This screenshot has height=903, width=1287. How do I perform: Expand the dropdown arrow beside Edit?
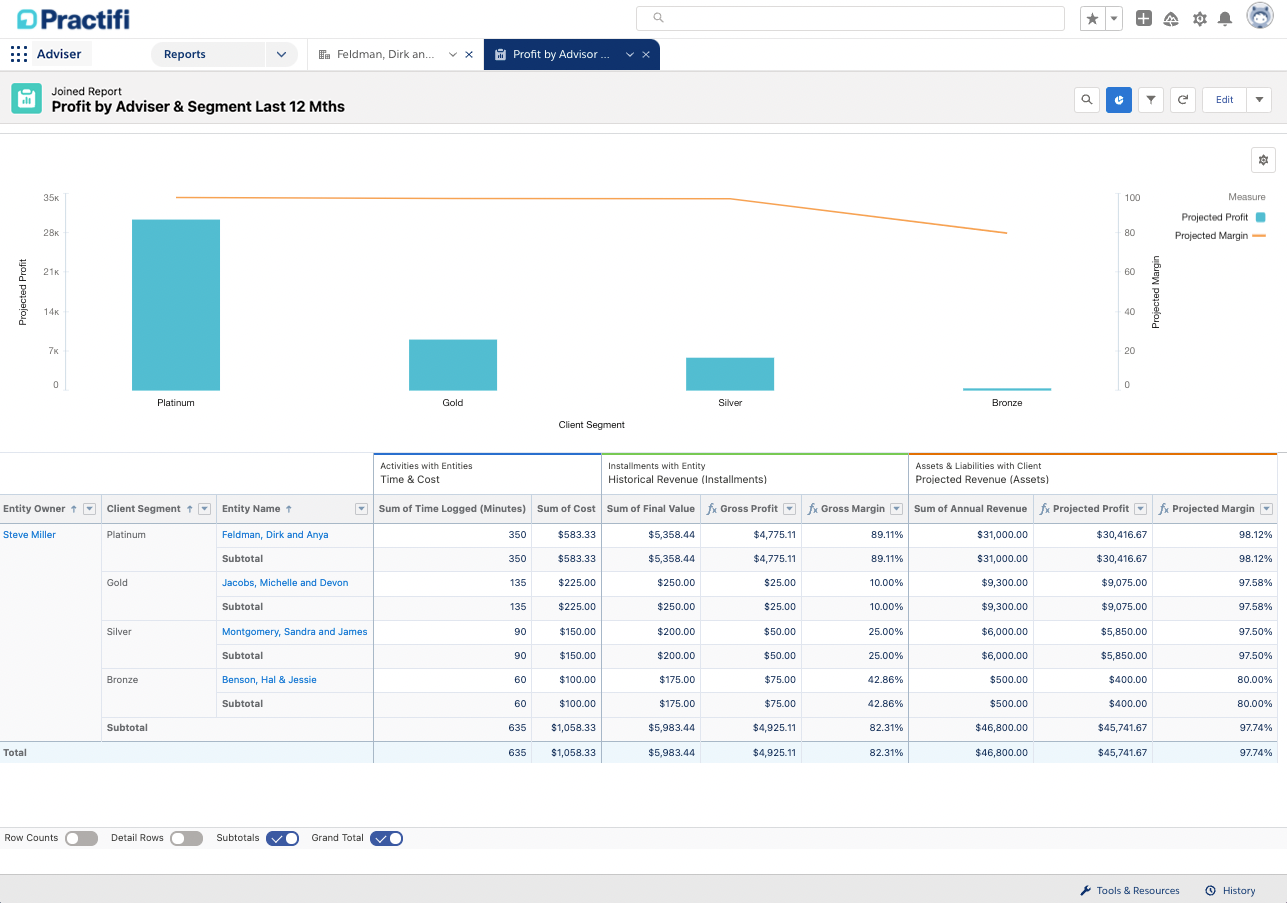click(1259, 100)
